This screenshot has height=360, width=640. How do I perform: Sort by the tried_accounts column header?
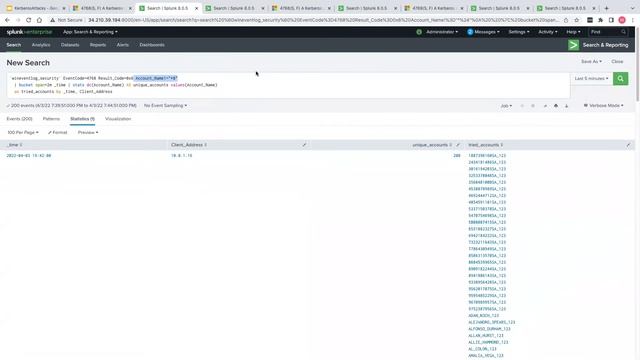(x=485, y=145)
